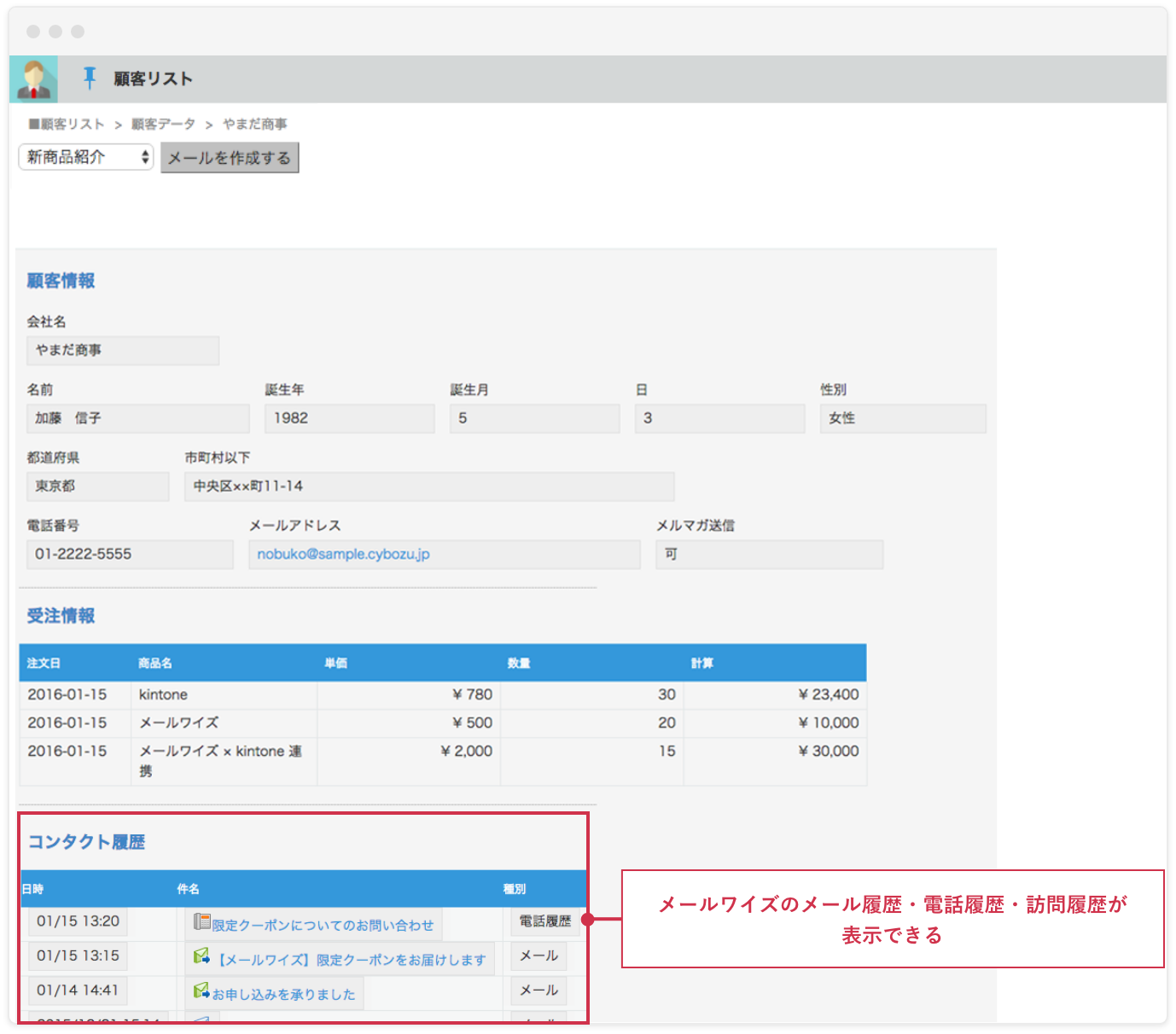Open the 新商品紹介 template dropdown

click(86, 157)
